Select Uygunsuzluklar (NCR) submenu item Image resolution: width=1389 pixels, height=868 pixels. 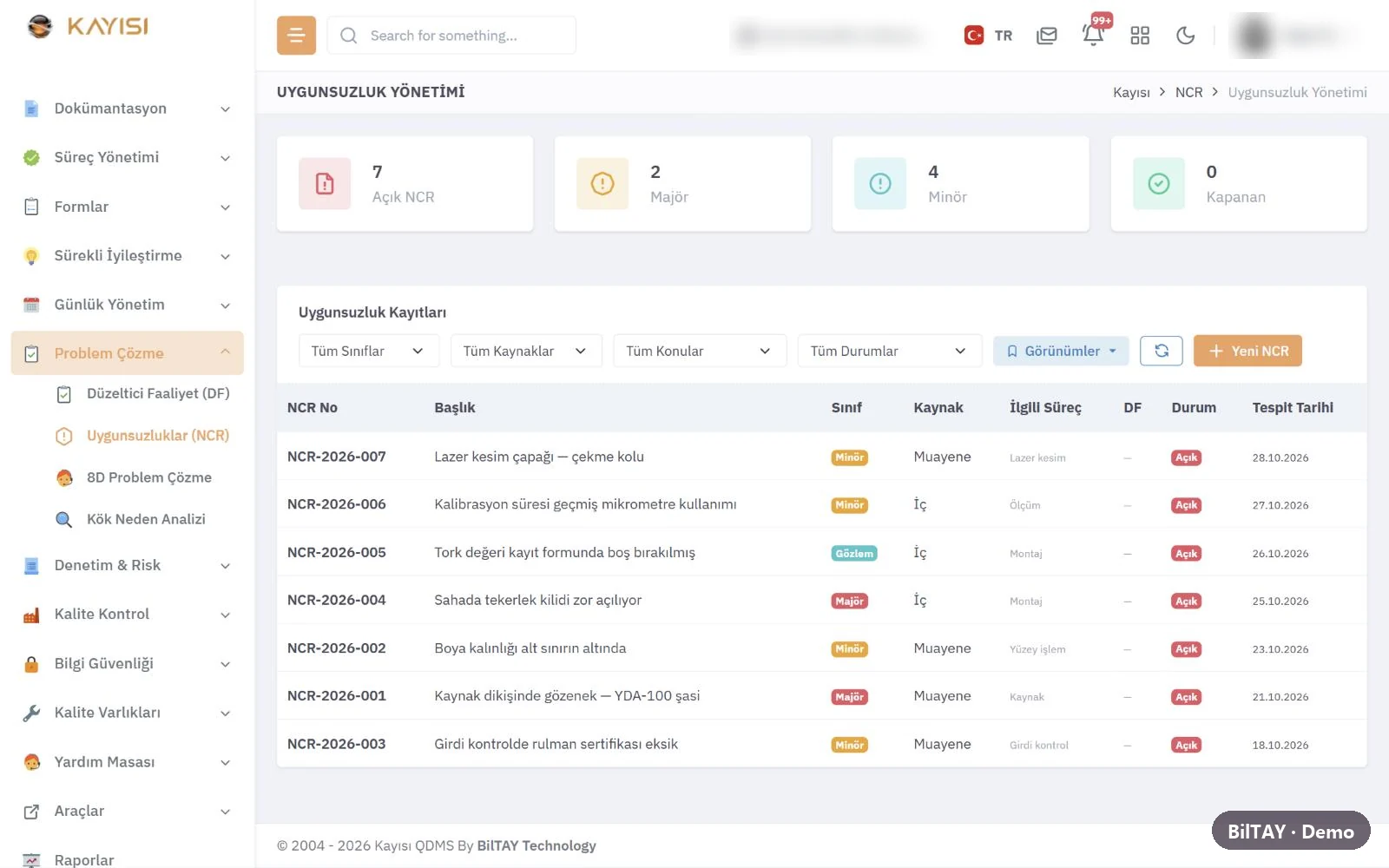(143, 436)
